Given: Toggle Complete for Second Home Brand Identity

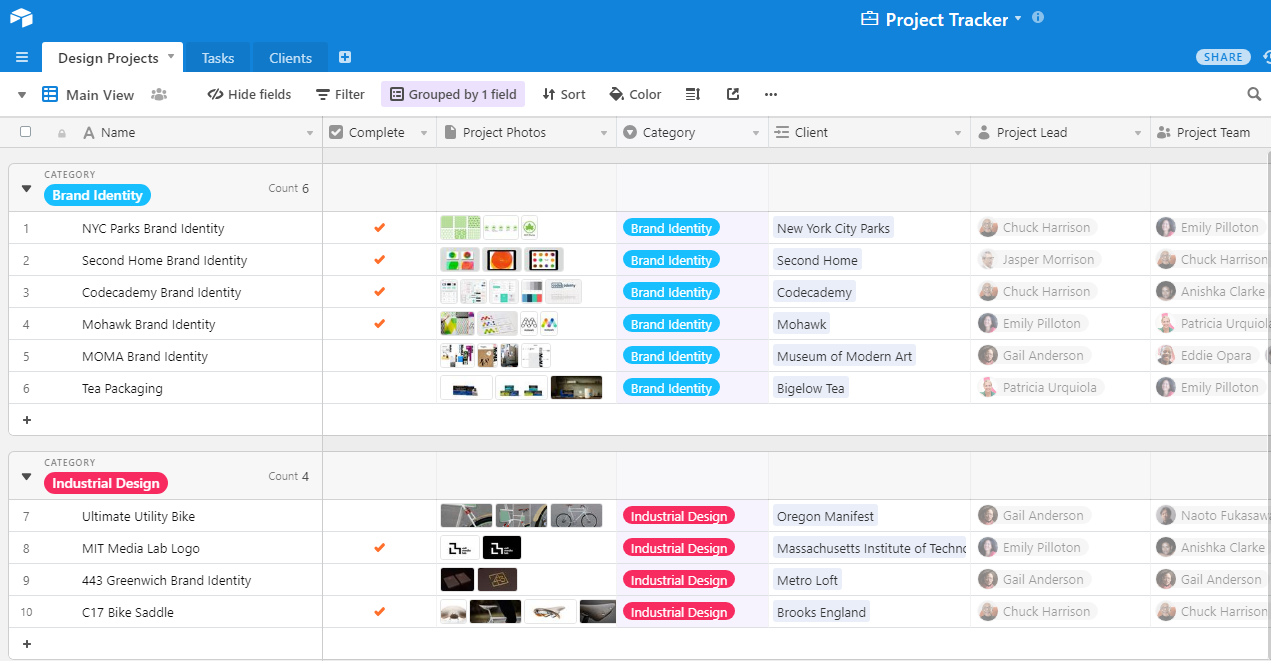Looking at the screenshot, I should pos(379,260).
